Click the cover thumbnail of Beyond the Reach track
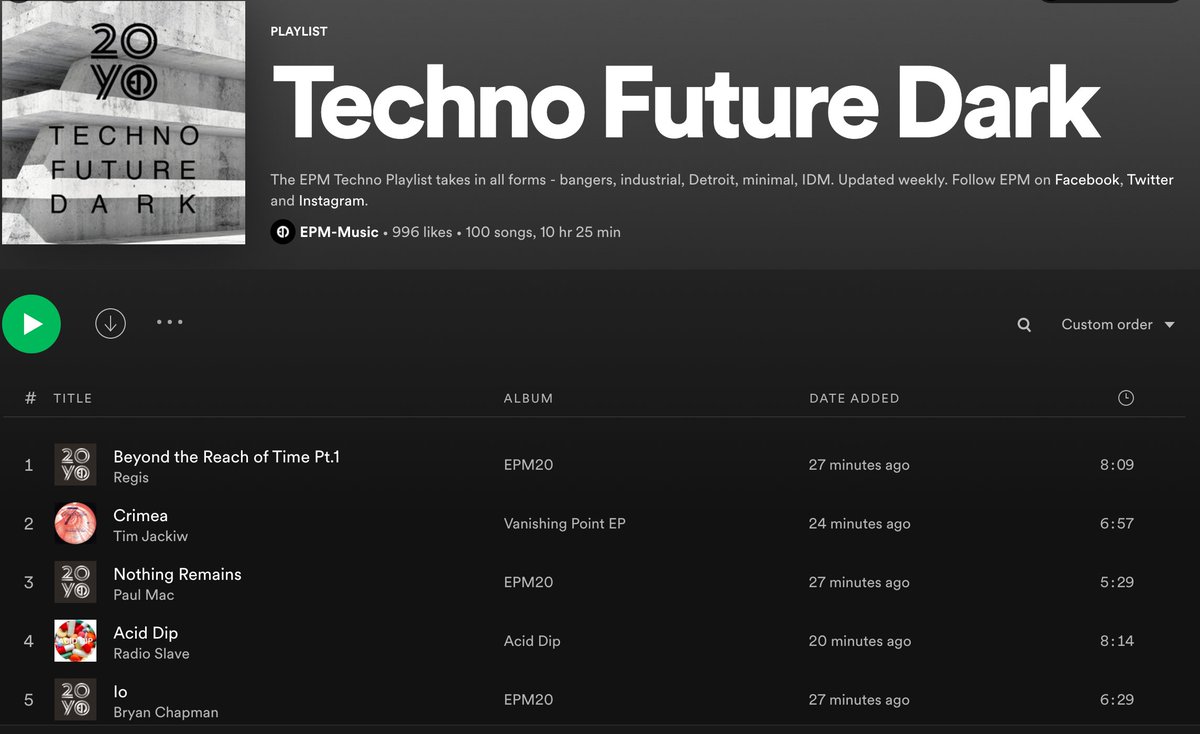The height and width of the screenshot is (734, 1200). [x=75, y=465]
